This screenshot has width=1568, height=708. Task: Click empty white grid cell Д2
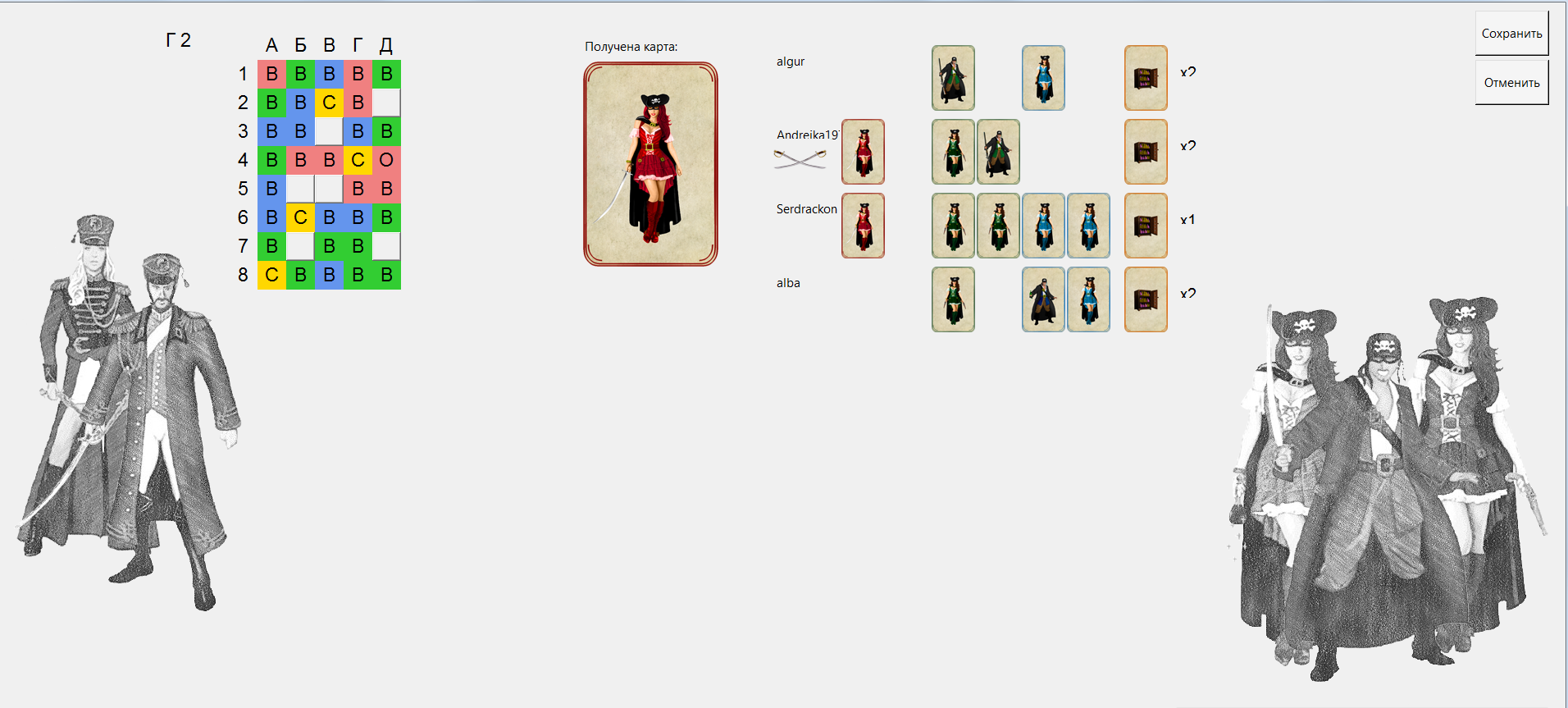(x=386, y=103)
